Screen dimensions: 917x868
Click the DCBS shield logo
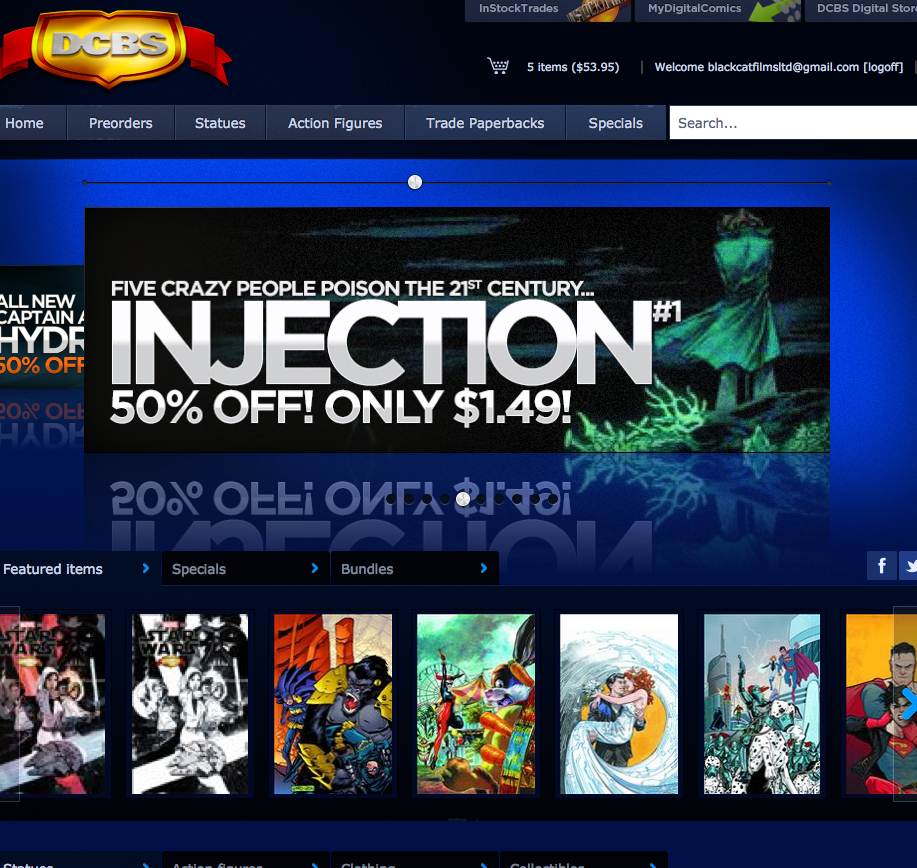[110, 47]
